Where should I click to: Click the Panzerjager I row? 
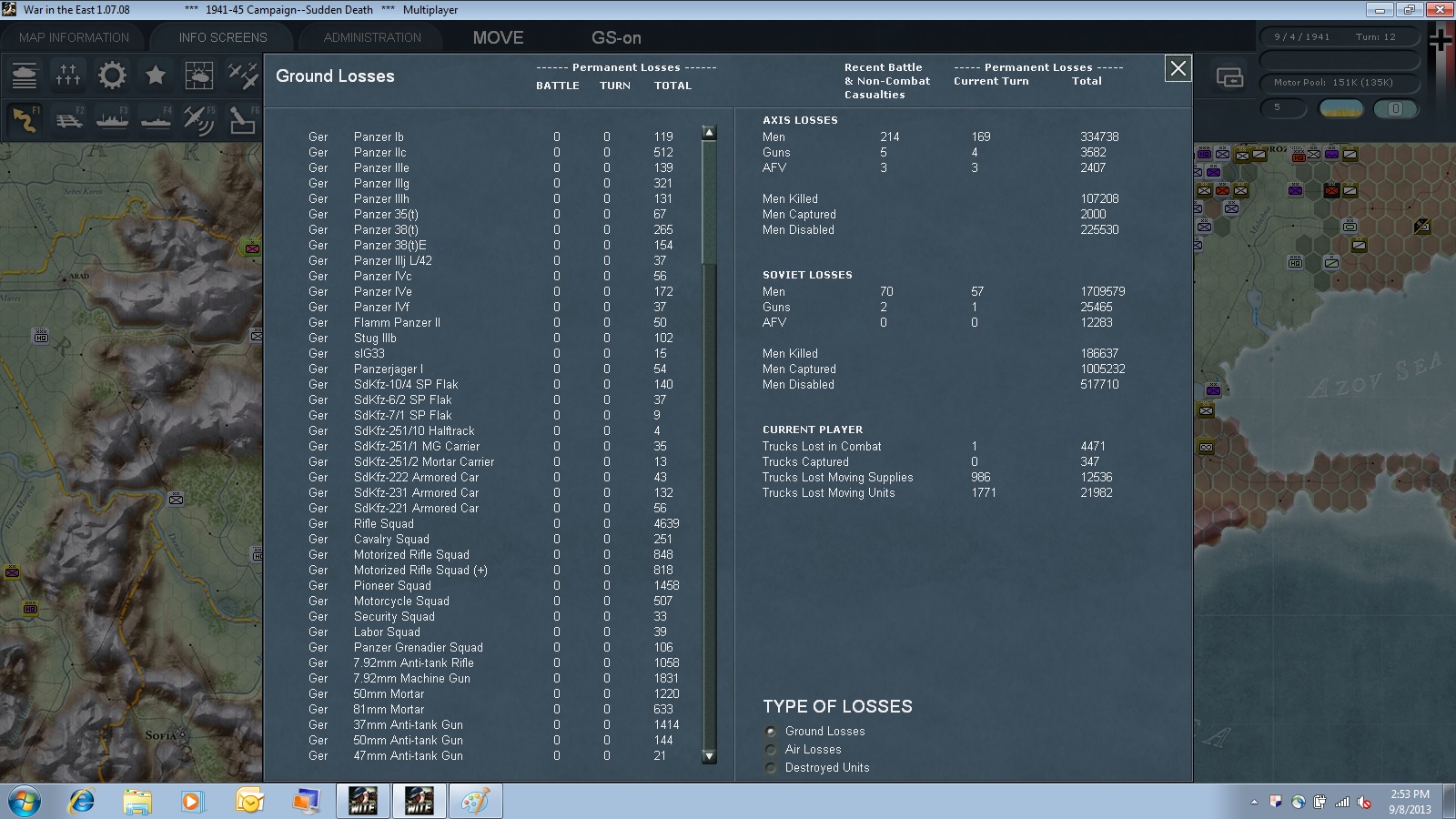click(x=494, y=369)
